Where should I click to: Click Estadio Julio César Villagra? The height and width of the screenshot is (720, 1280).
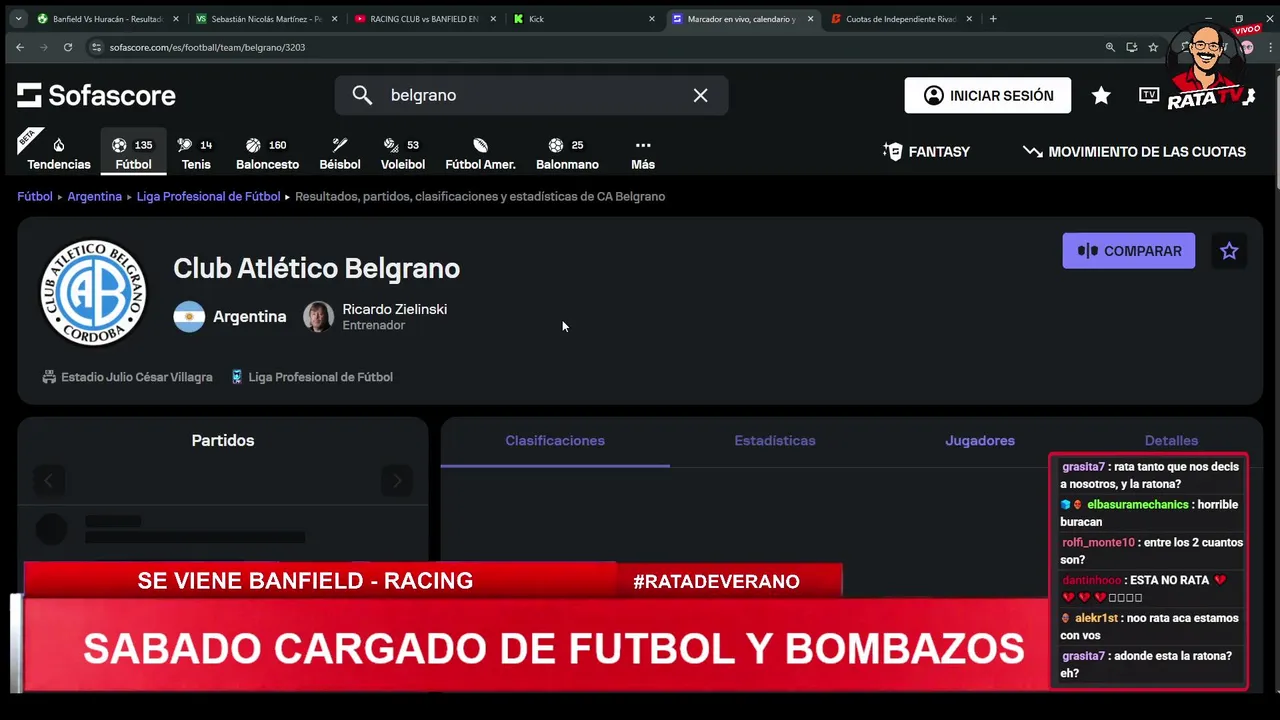coord(137,378)
